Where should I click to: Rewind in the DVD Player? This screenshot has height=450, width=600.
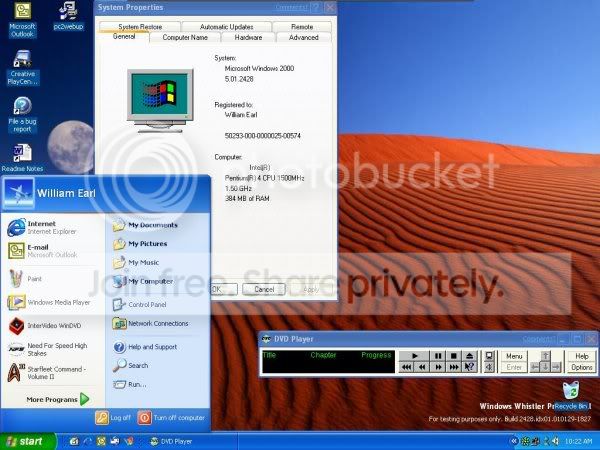pos(422,367)
